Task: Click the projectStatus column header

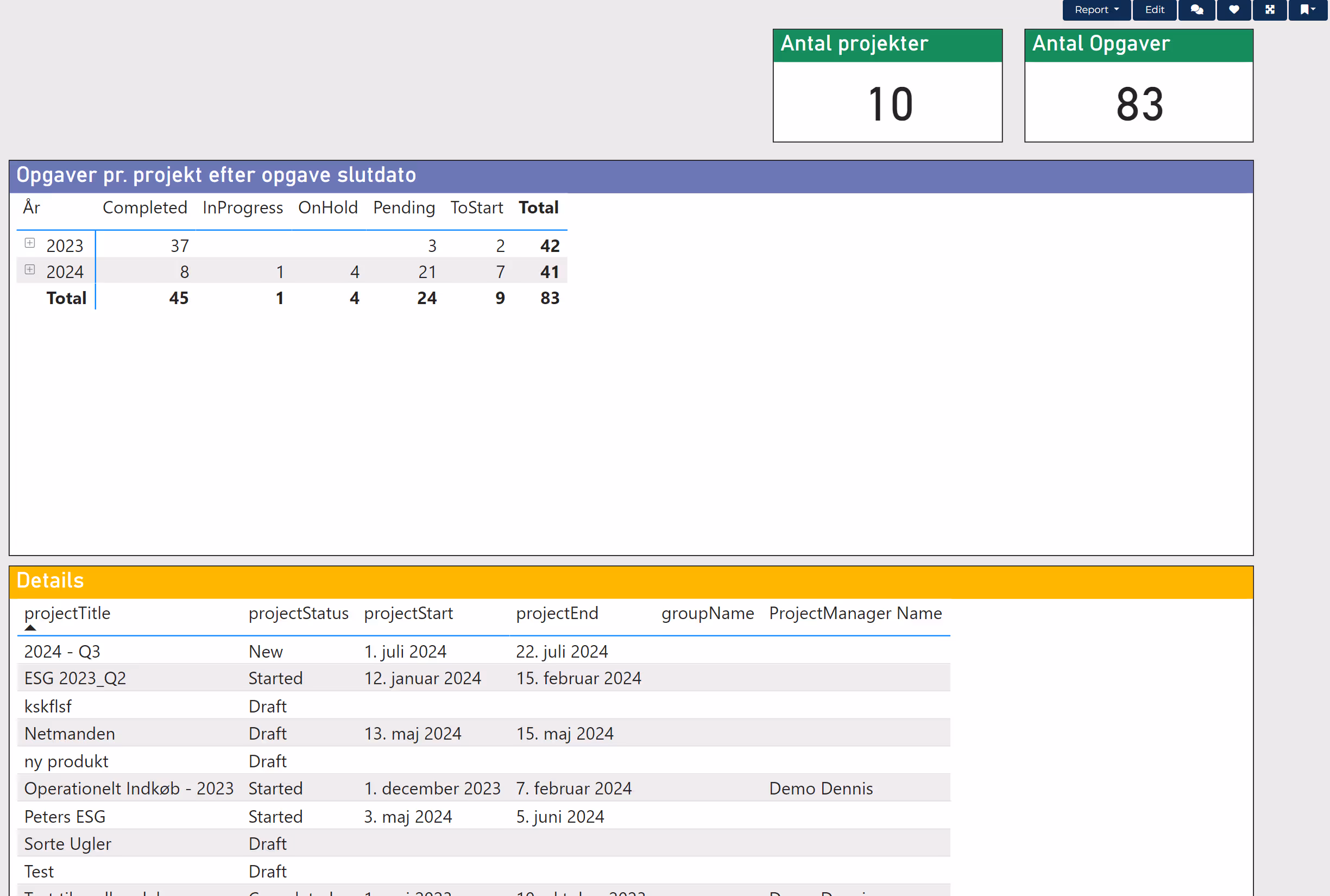Action: coord(298,613)
